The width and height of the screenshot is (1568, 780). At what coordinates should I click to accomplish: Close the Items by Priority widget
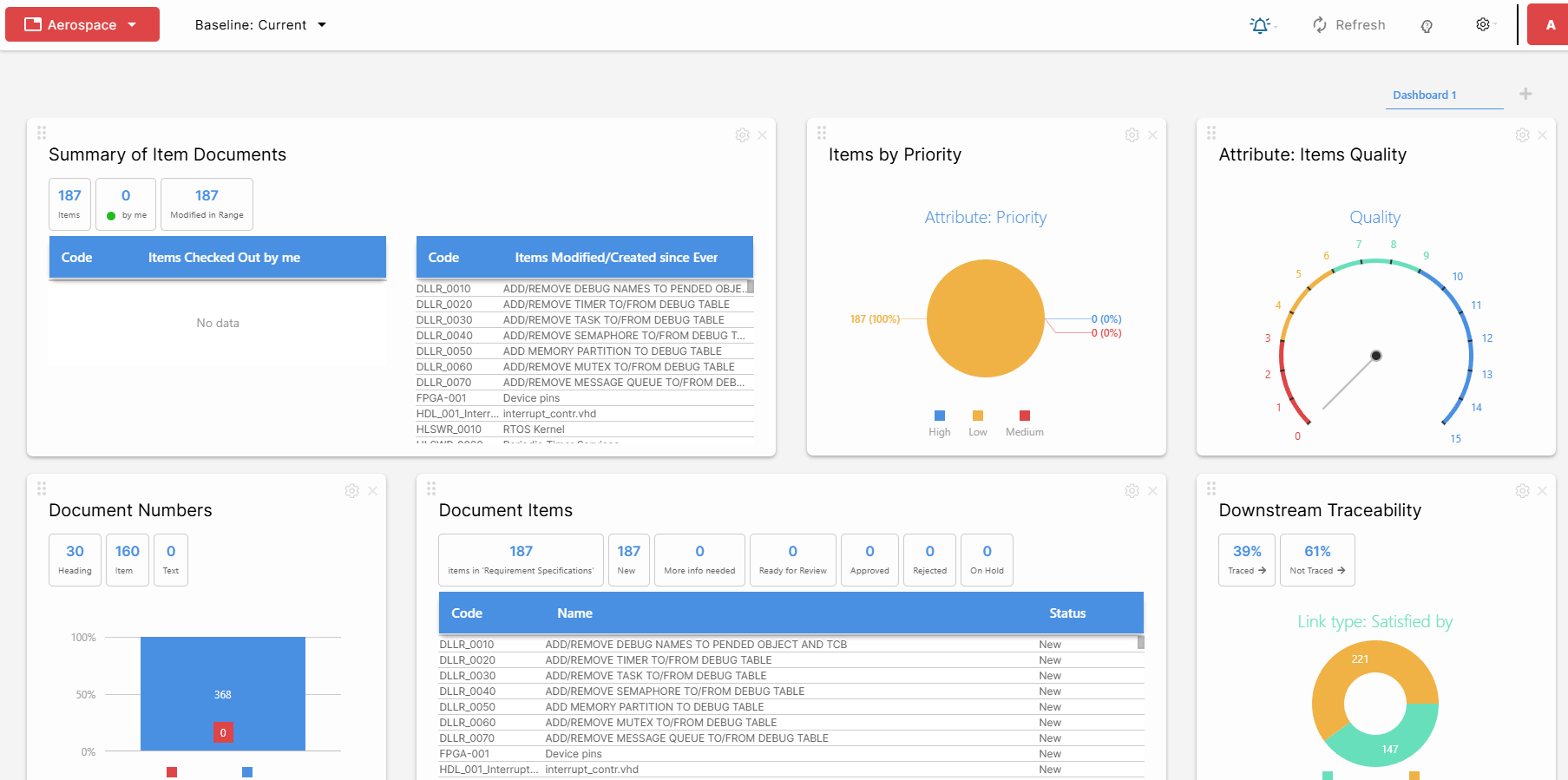(1152, 135)
